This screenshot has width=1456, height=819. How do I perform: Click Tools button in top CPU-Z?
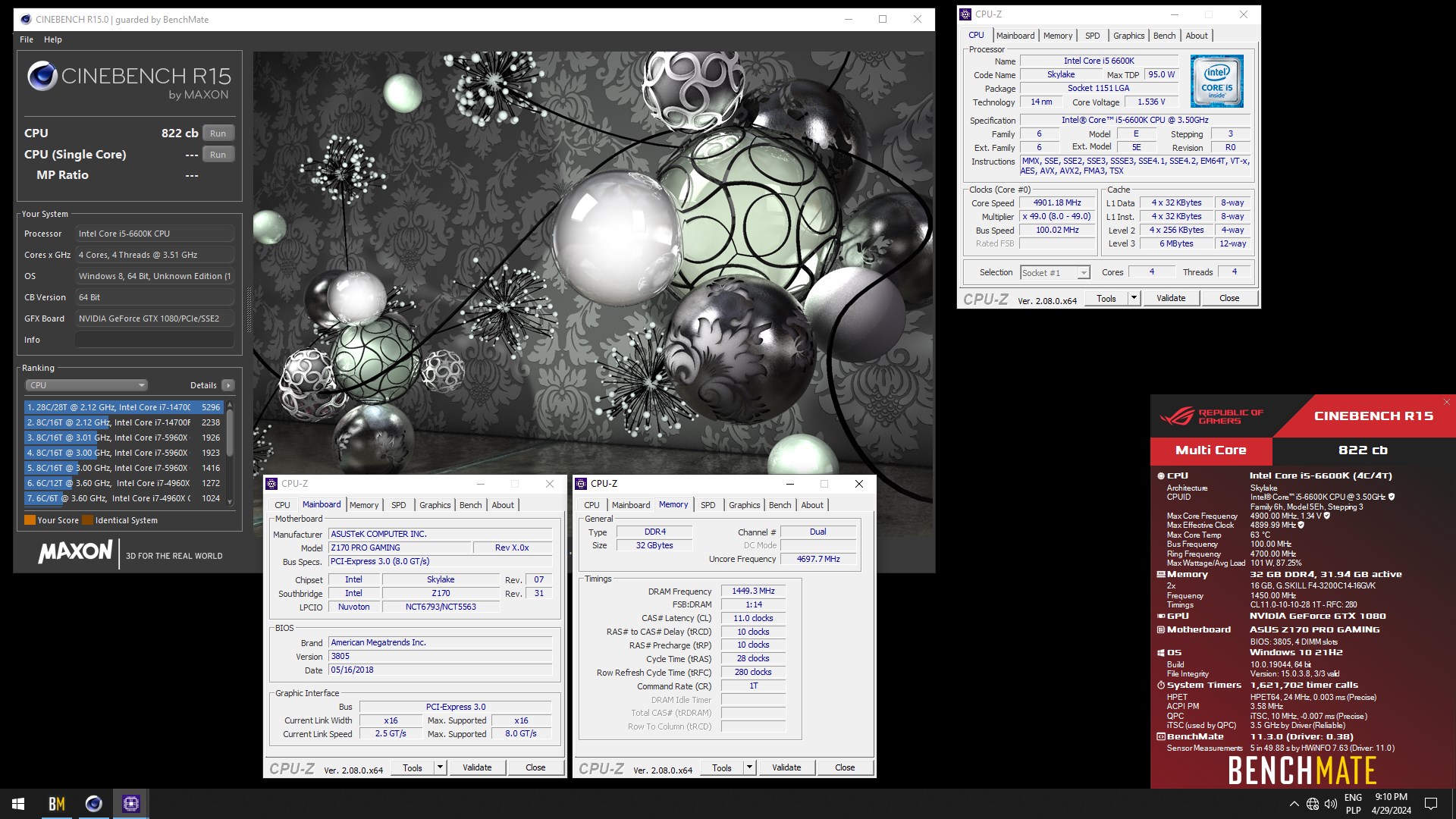(1106, 299)
